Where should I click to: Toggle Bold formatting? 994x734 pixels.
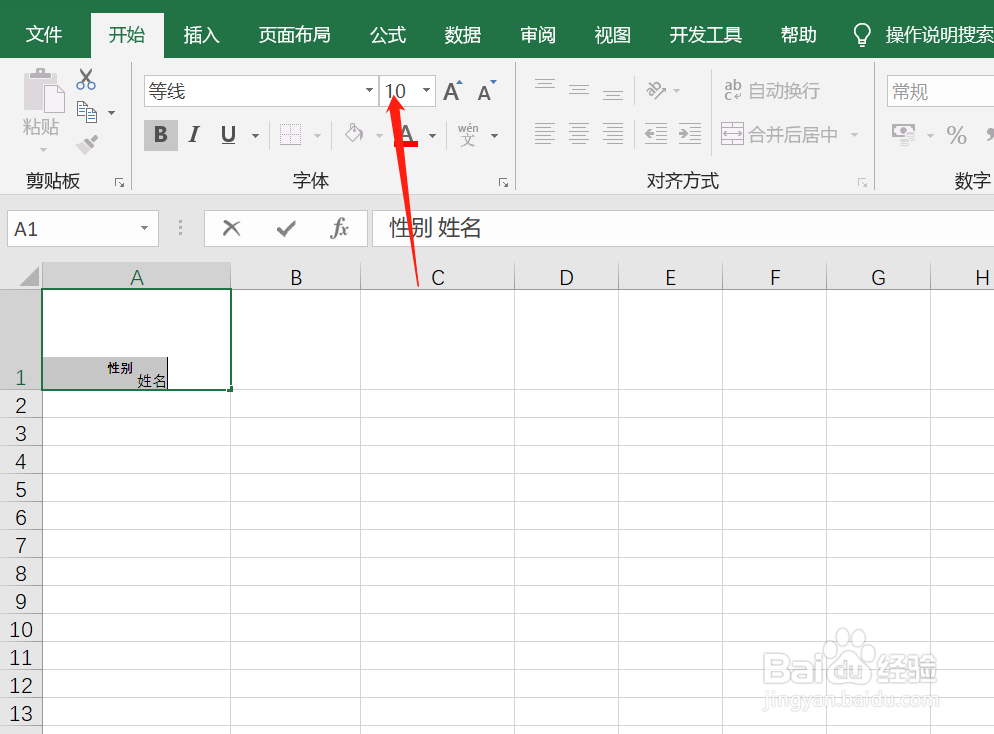tap(160, 134)
